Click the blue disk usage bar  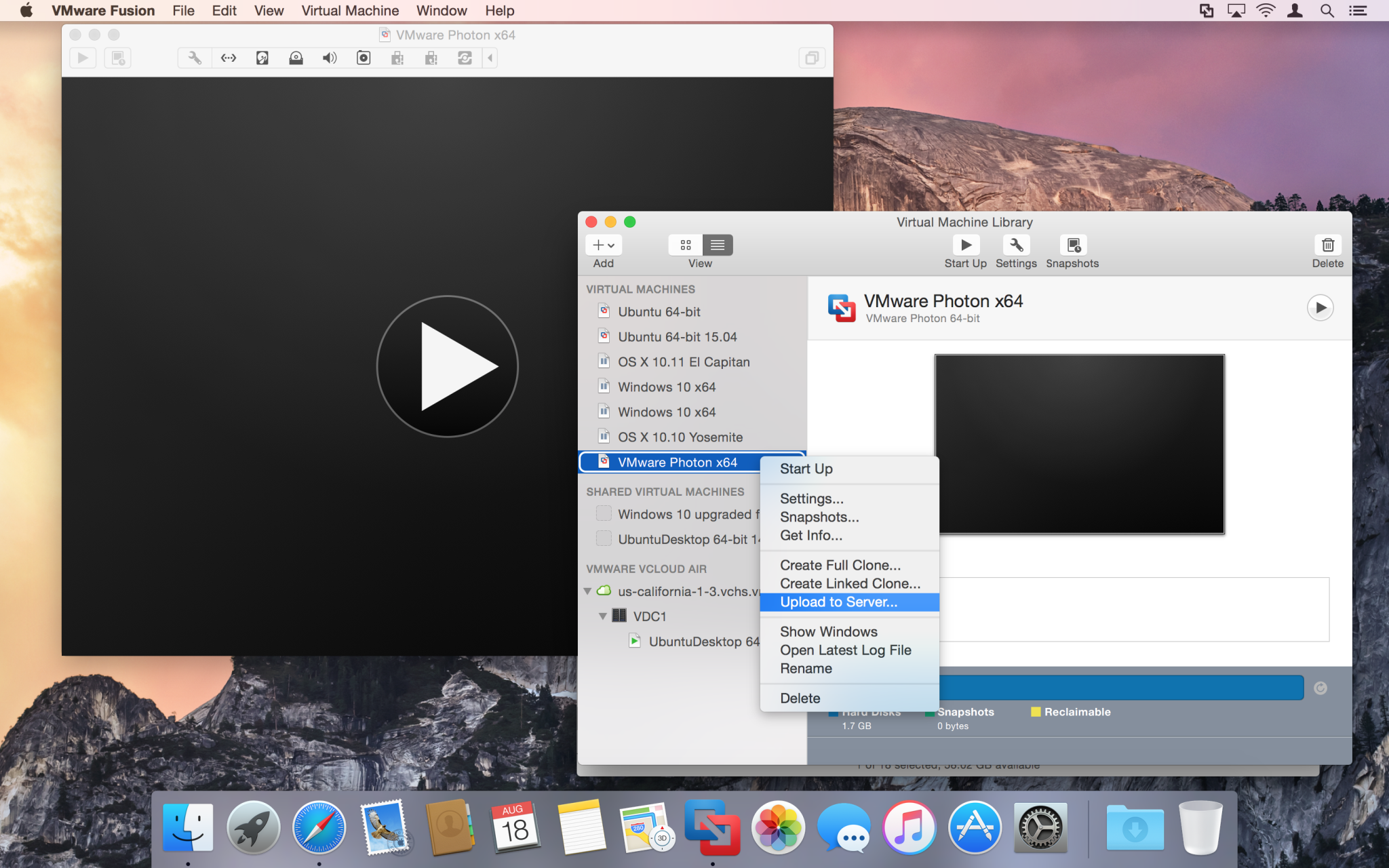1119,688
